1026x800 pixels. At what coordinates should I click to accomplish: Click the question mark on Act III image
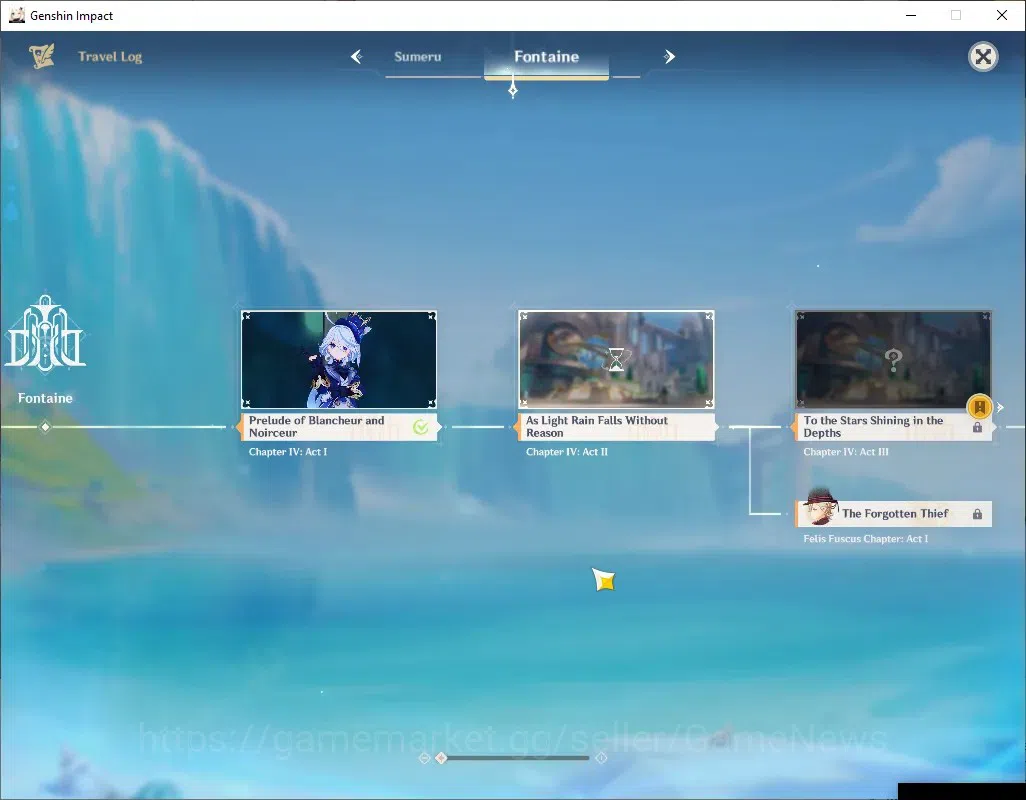893,360
